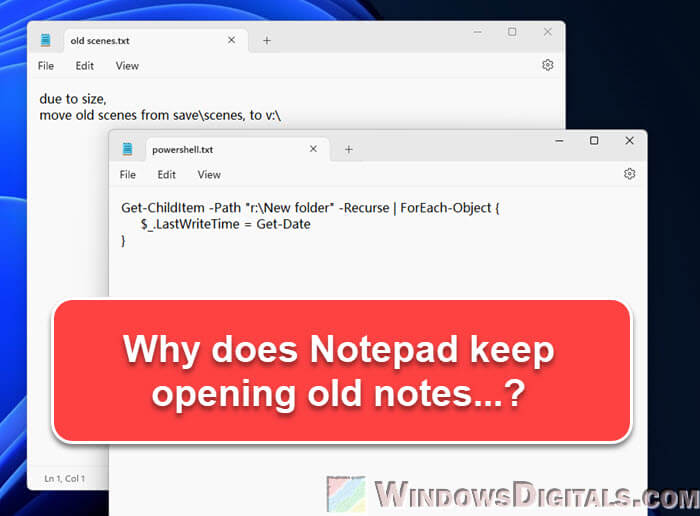
Task: Click the '$_.LastWriteTime = Get-Date' line
Action: click(225, 224)
